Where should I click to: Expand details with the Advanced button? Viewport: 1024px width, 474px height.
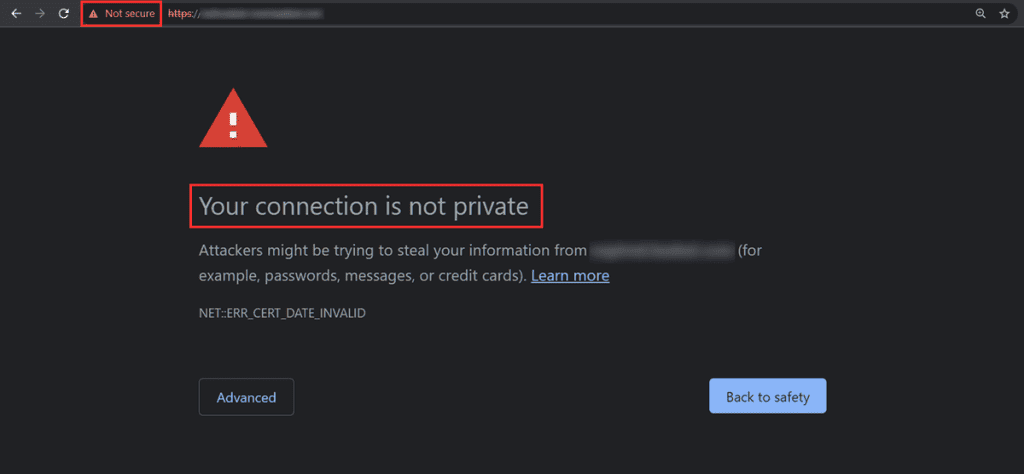[x=246, y=397]
